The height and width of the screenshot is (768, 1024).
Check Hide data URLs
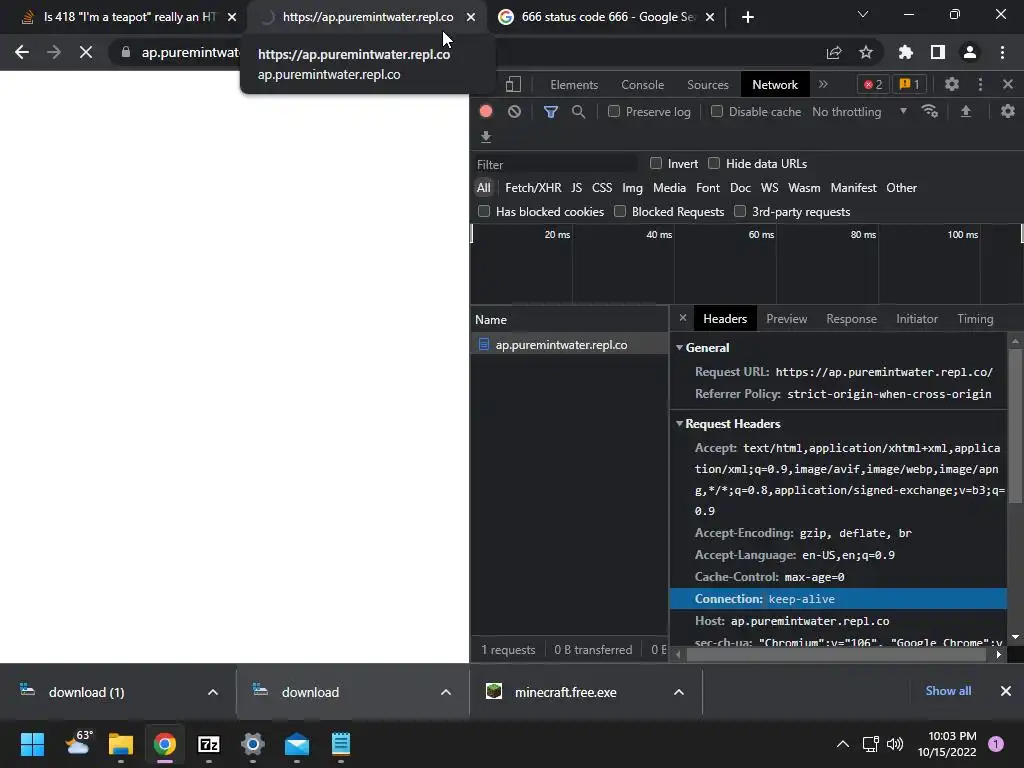tap(714, 163)
